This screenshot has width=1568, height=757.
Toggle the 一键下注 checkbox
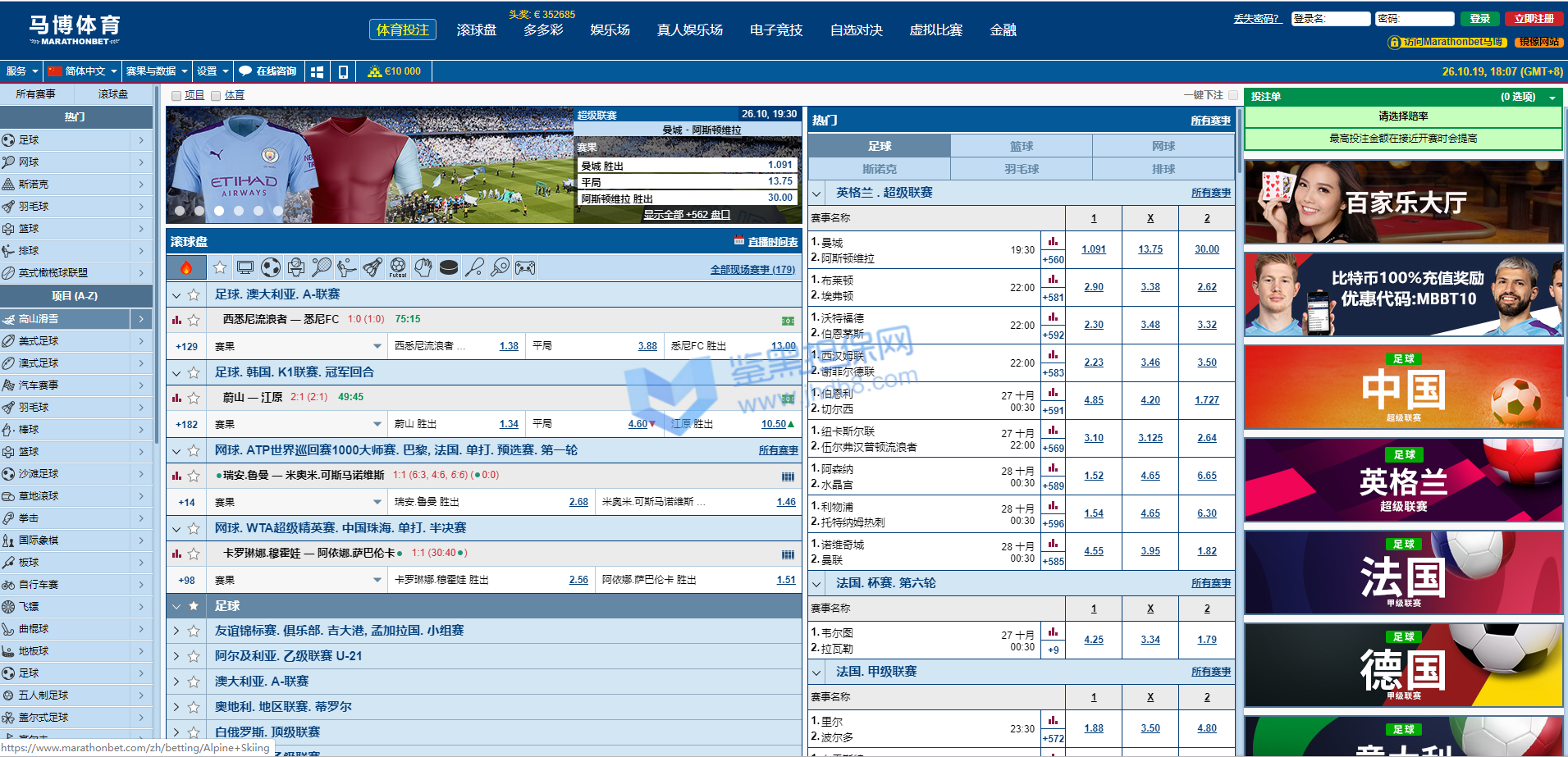pos(1233,95)
